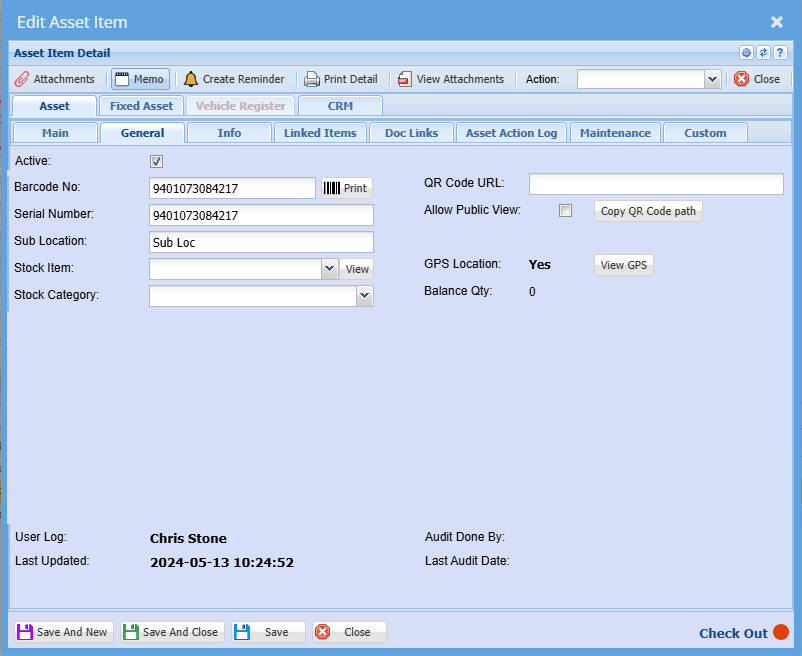Switch to the Maintenance tab

pos(615,133)
